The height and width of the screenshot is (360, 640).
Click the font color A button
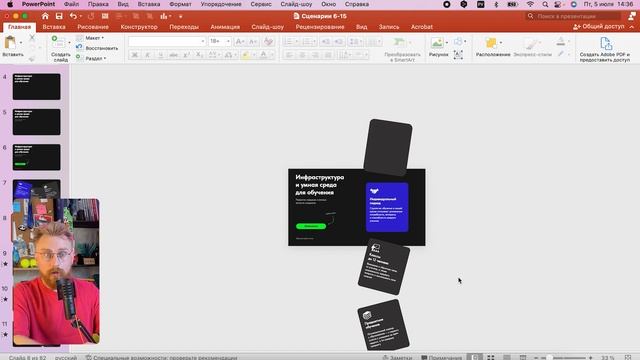click(x=263, y=55)
